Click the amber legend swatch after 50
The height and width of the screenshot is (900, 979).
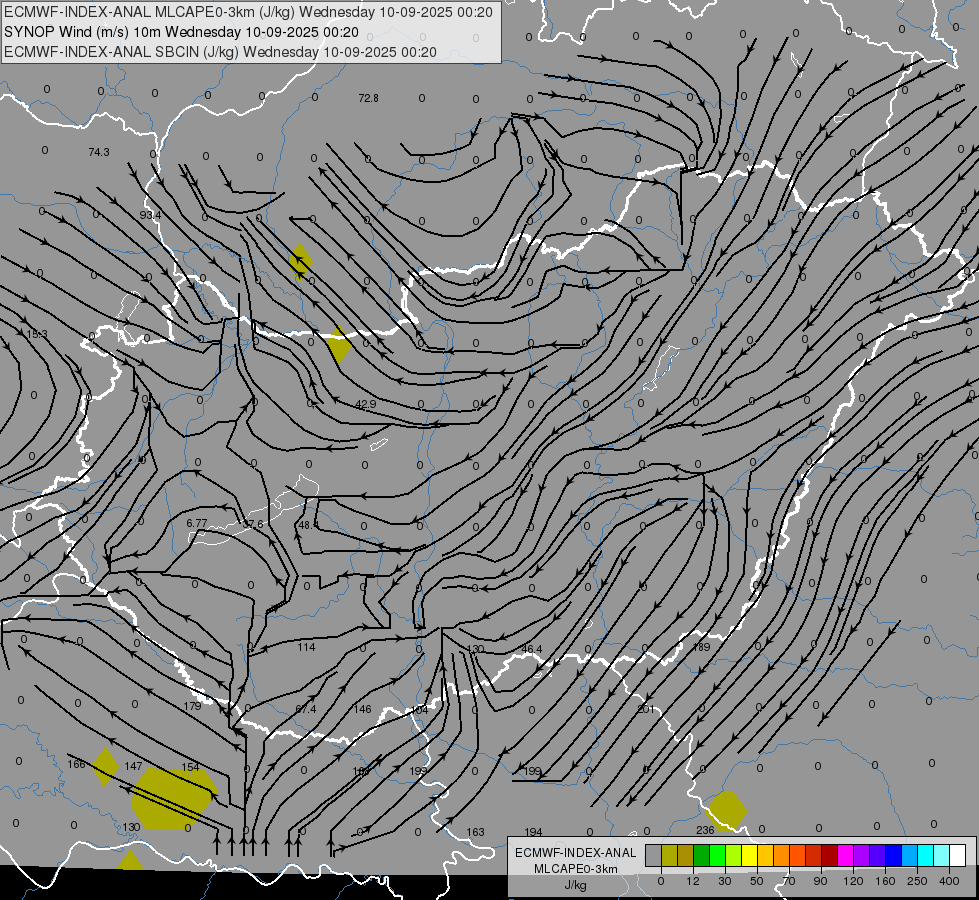click(x=765, y=855)
